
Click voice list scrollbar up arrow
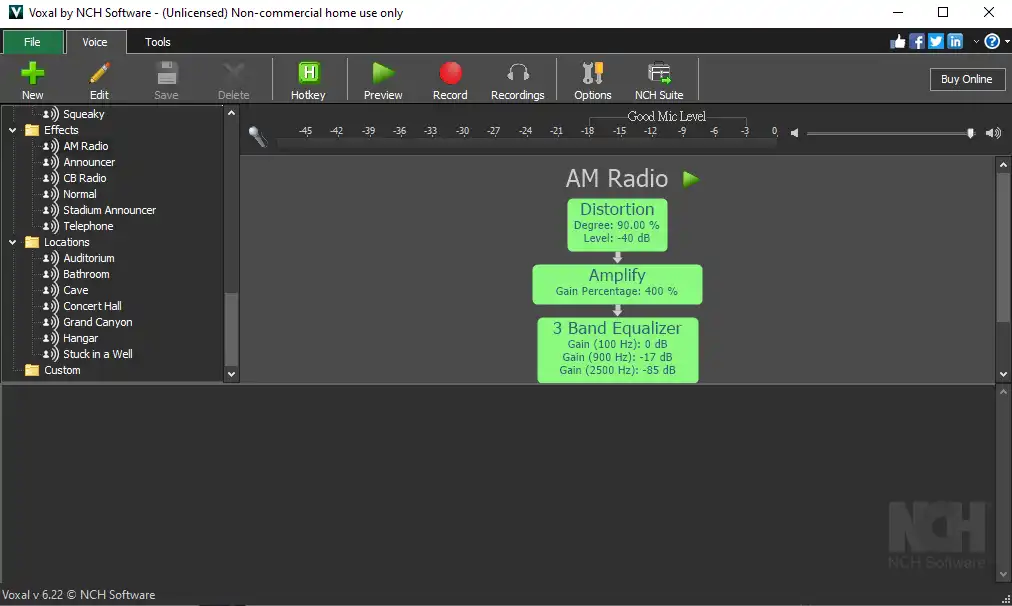(x=231, y=113)
